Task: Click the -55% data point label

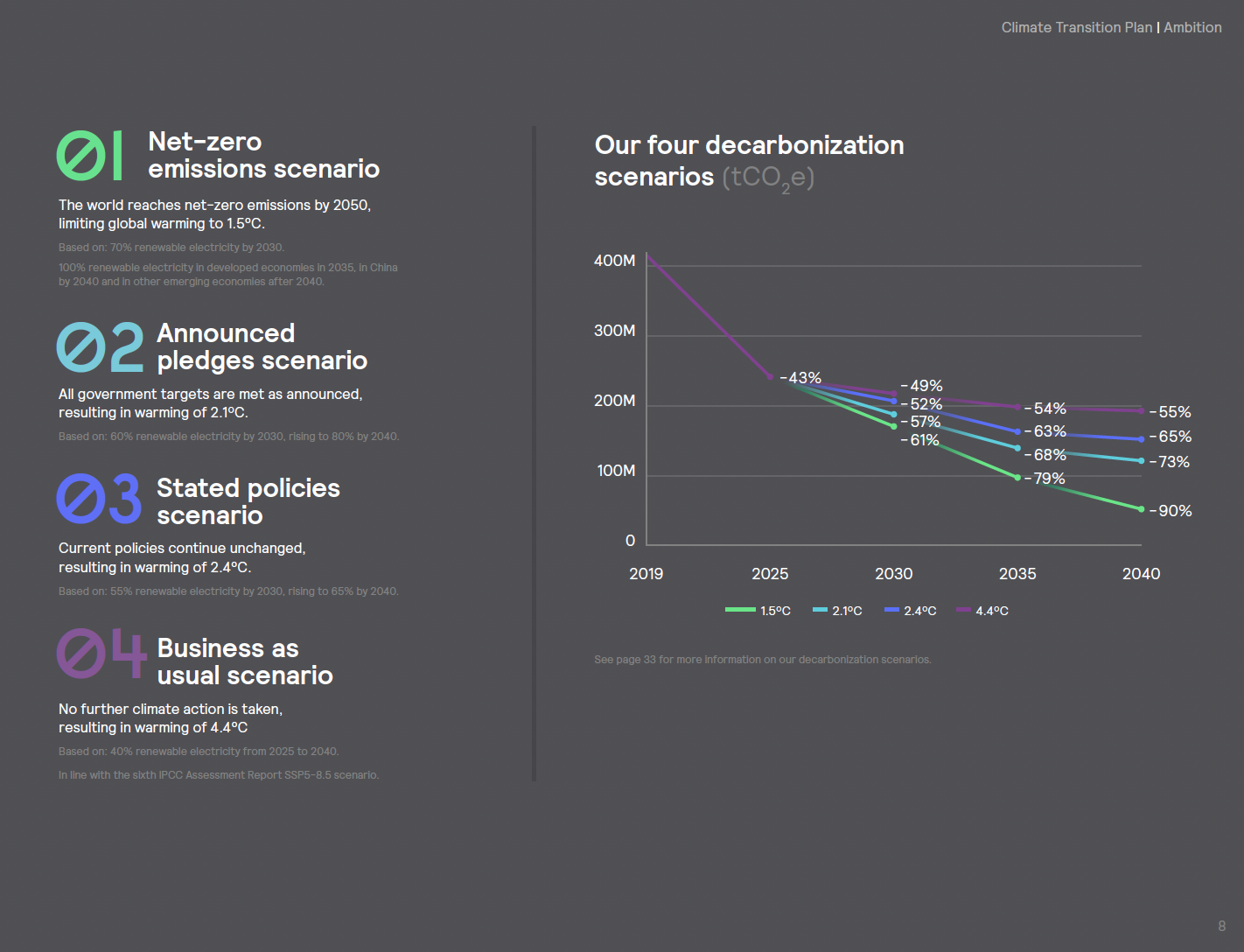Action: tap(1171, 412)
